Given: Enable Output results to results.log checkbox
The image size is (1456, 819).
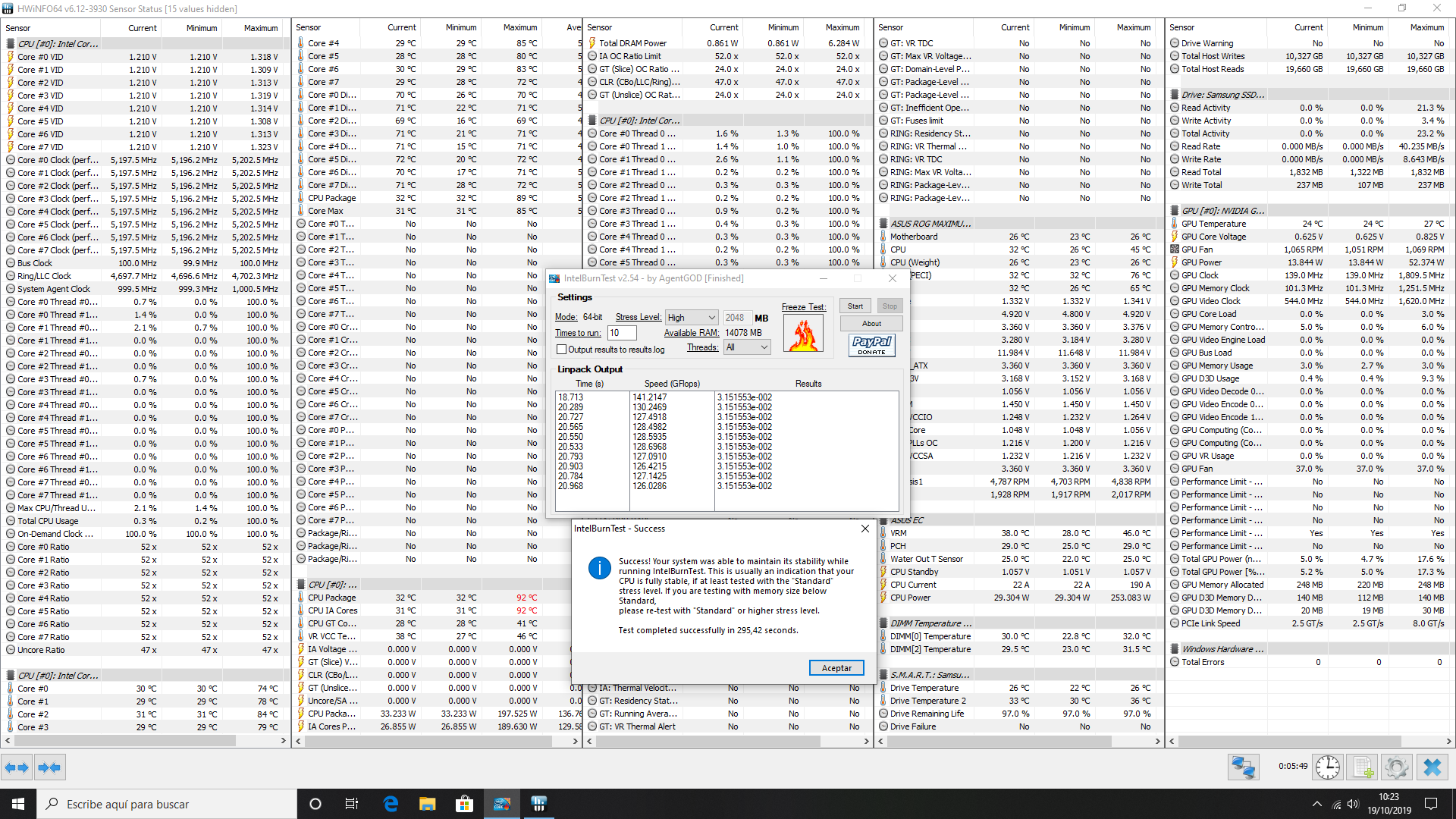Looking at the screenshot, I should click(562, 350).
